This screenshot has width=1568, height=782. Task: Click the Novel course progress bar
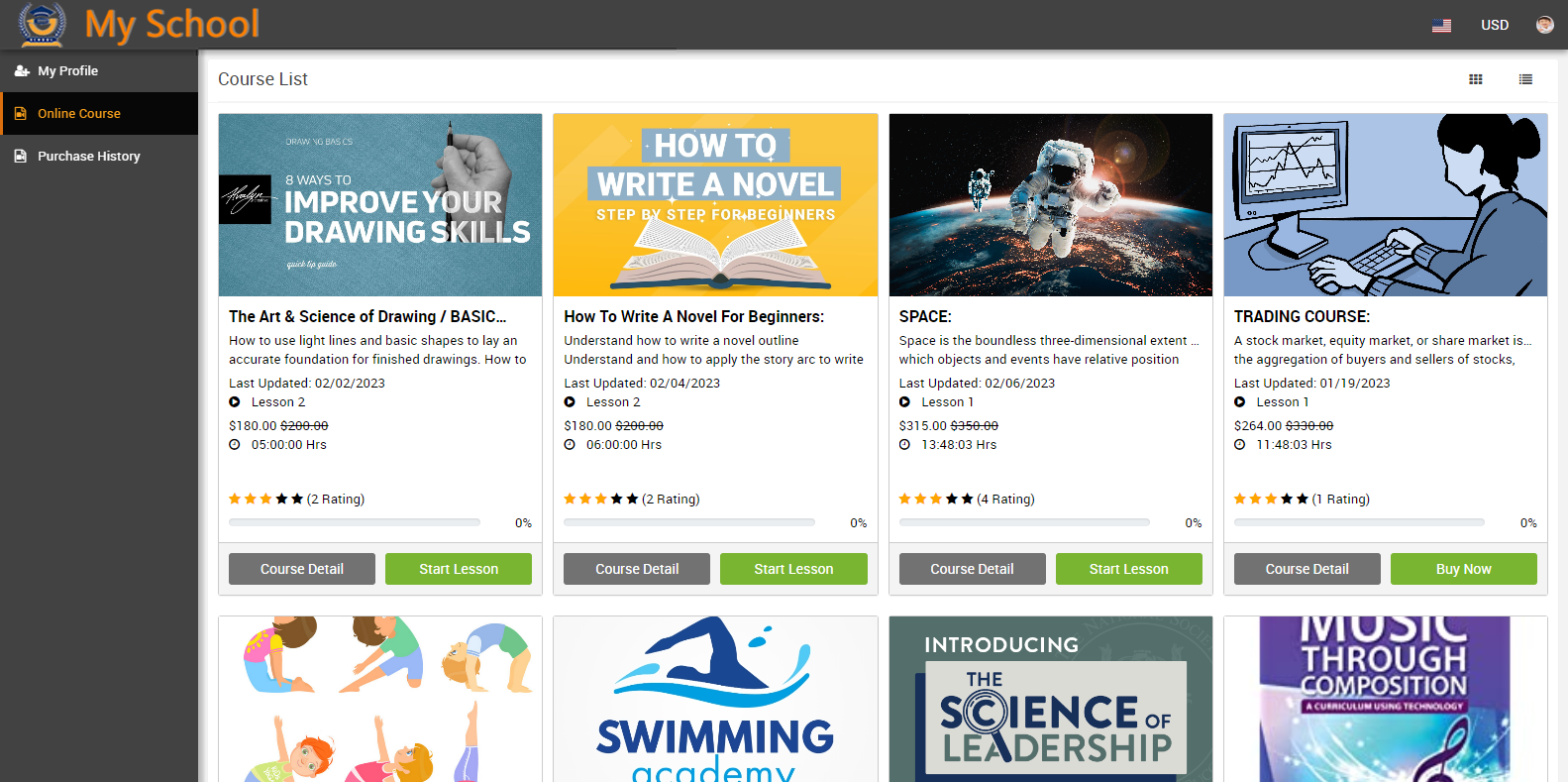[688, 522]
